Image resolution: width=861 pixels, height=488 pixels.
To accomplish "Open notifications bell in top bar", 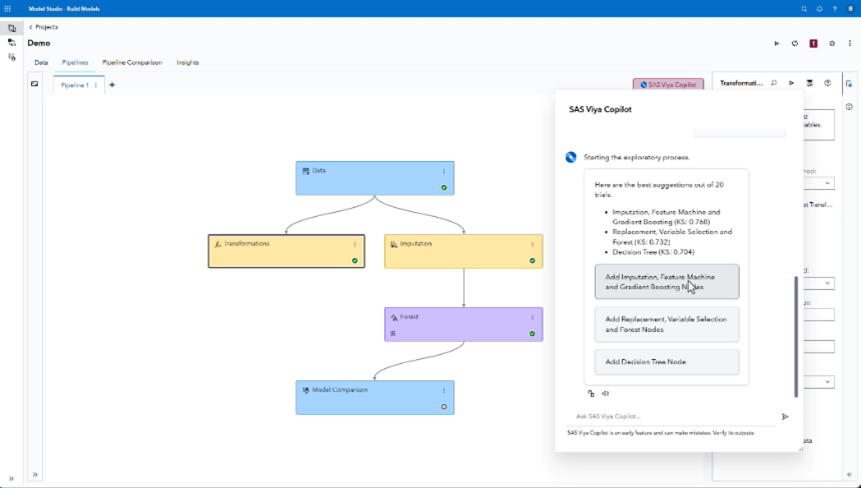I will click(819, 9).
